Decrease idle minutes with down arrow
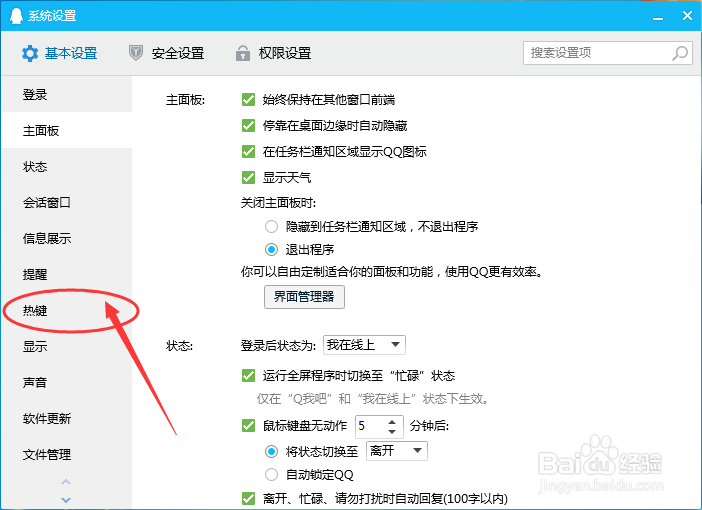This screenshot has width=702, height=510. (x=392, y=432)
